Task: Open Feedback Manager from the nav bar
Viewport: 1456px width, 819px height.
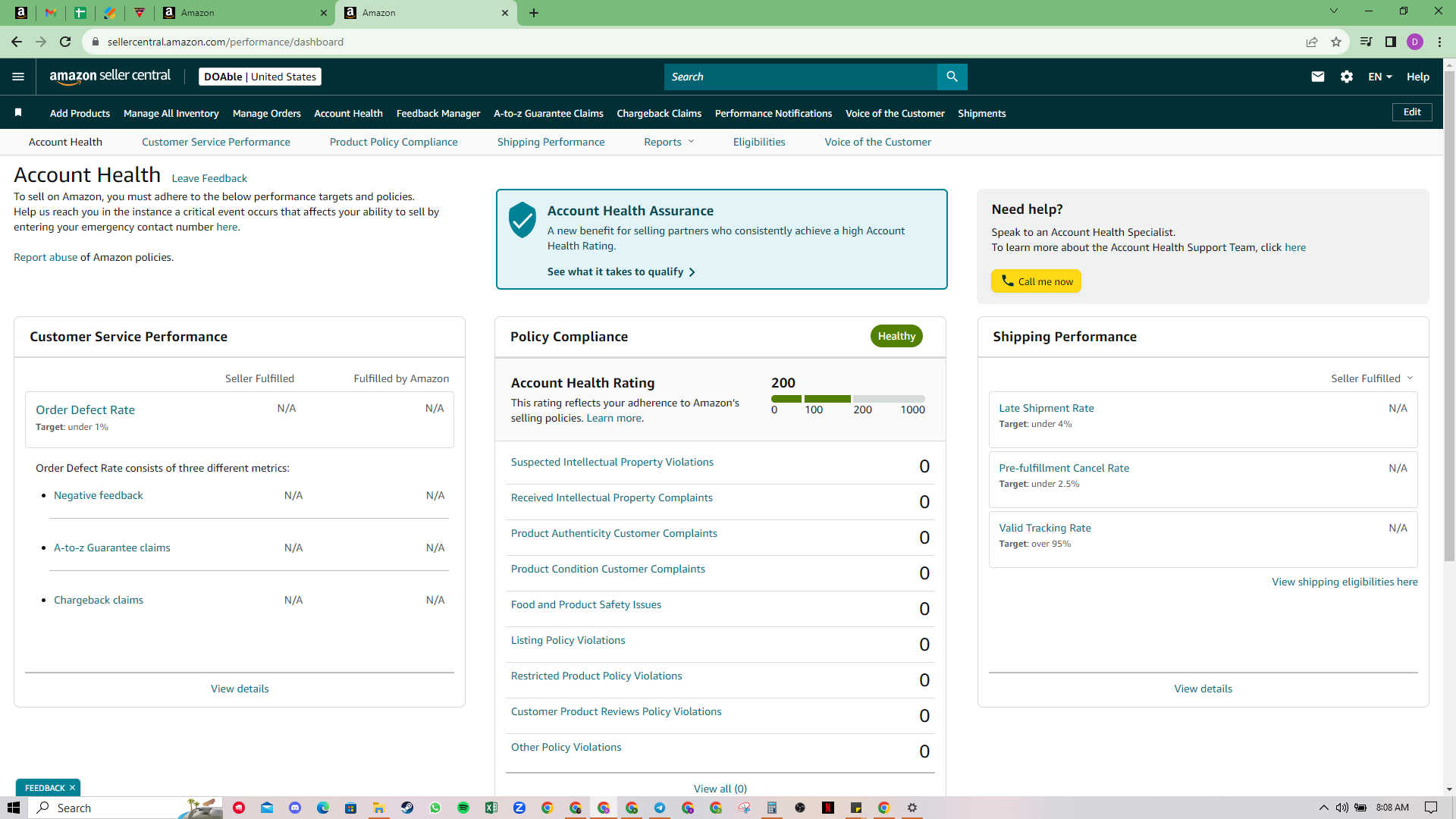Action: point(438,113)
